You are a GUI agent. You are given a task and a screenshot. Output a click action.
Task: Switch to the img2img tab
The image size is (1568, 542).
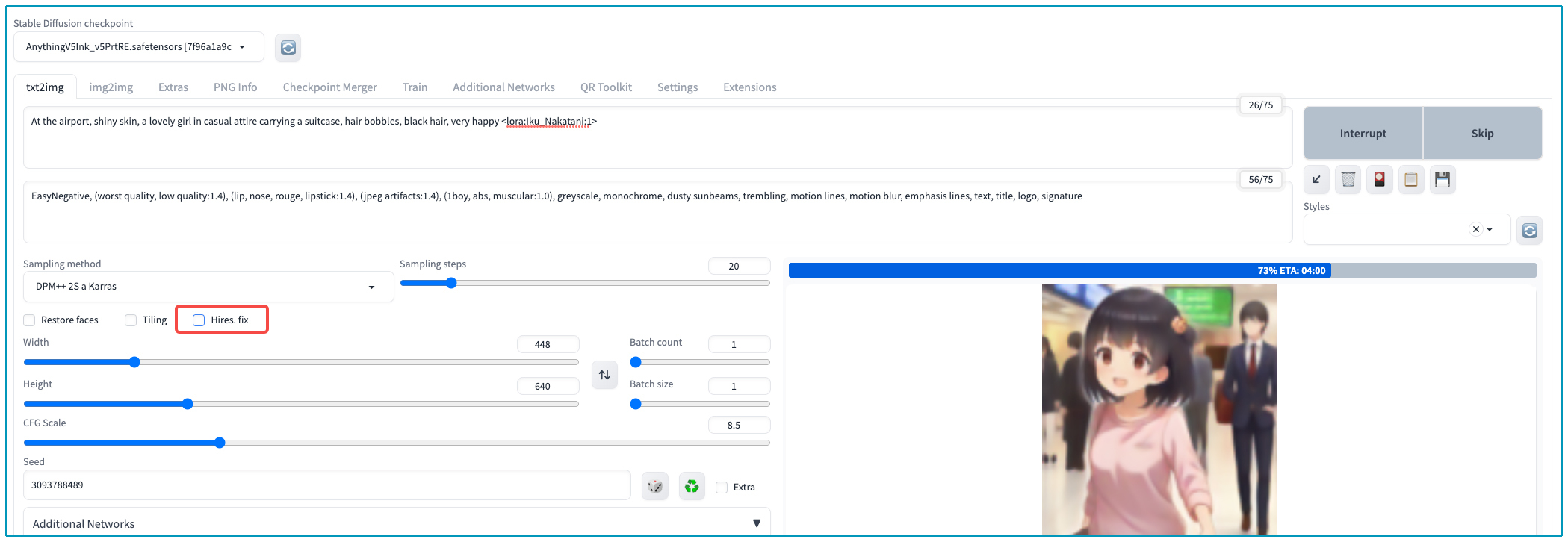[x=111, y=87]
